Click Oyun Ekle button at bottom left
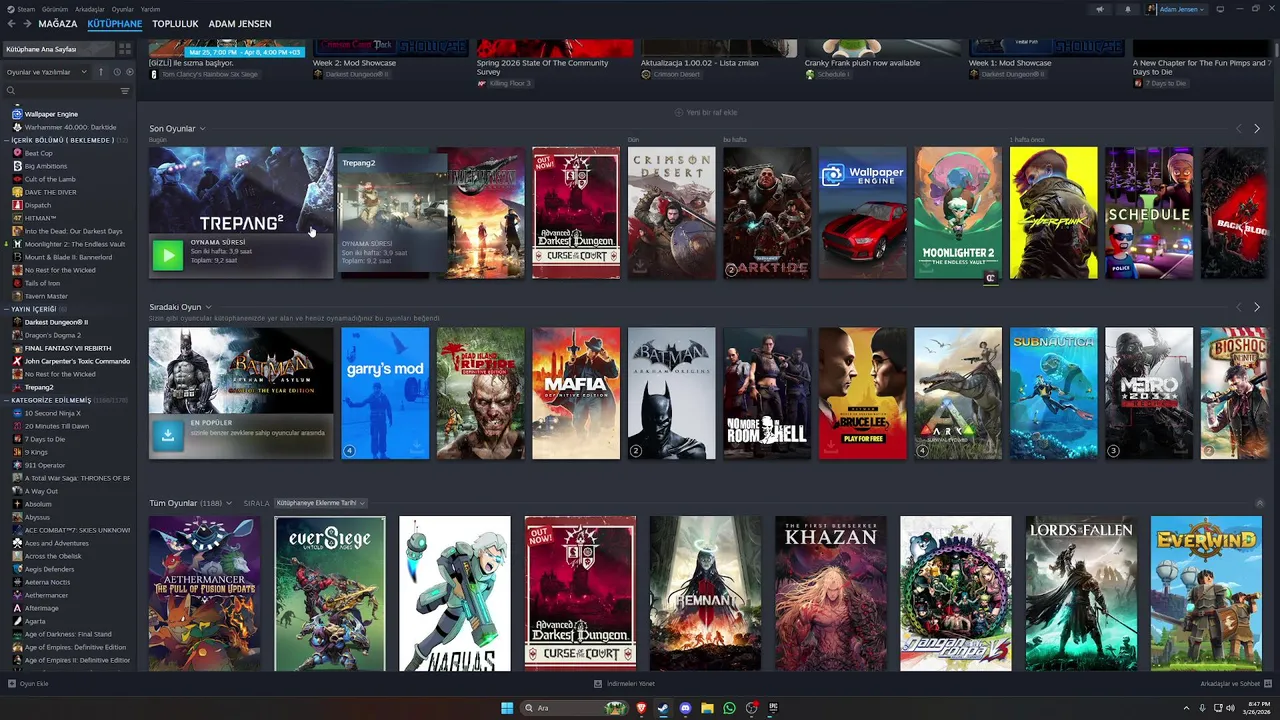Image resolution: width=1280 pixels, height=720 pixels. pyautogui.click(x=28, y=684)
